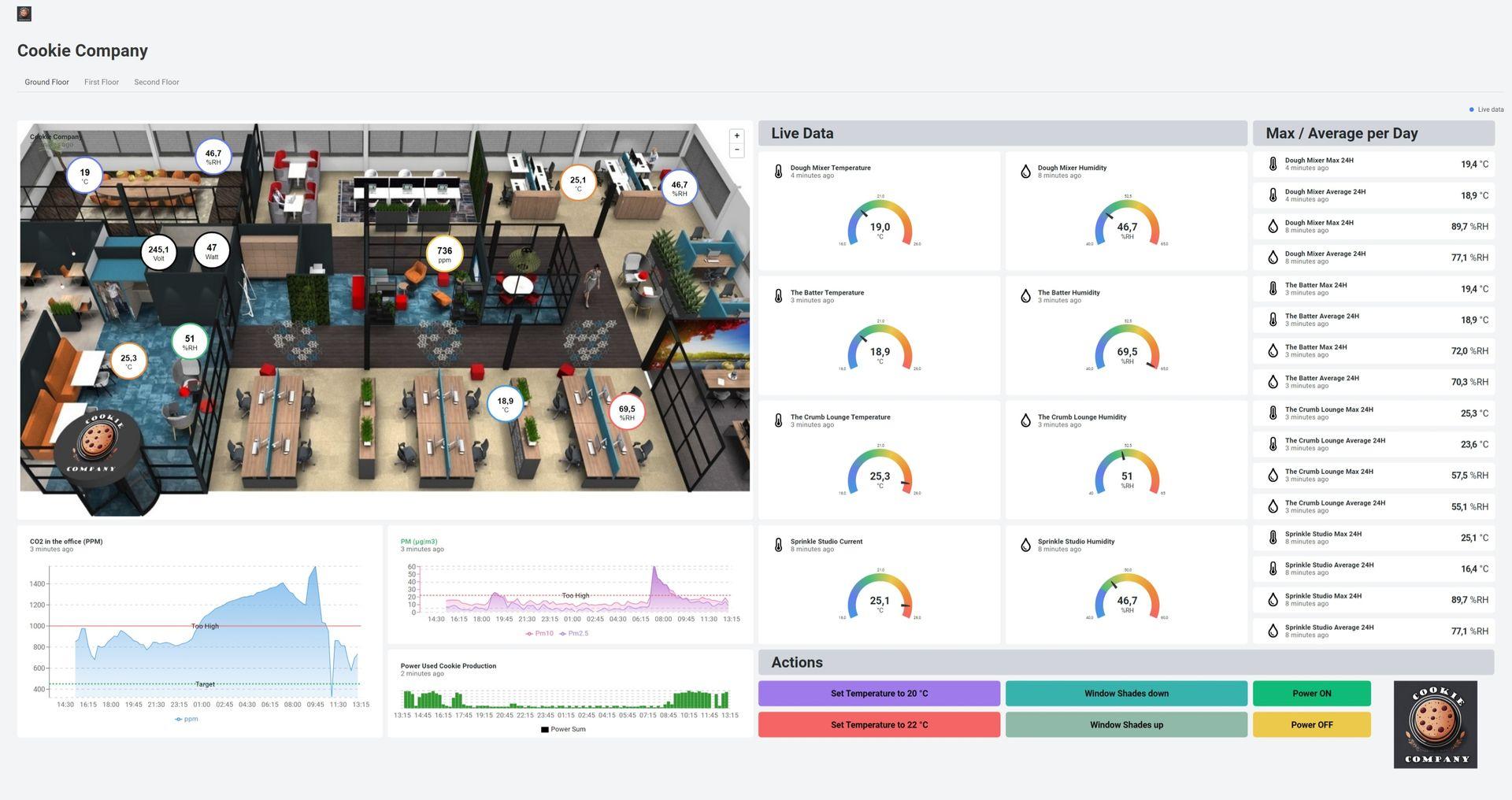This screenshot has width=1512, height=800.
Task: Click the 19 °C sensor marker on floor plan
Action: tap(84, 176)
